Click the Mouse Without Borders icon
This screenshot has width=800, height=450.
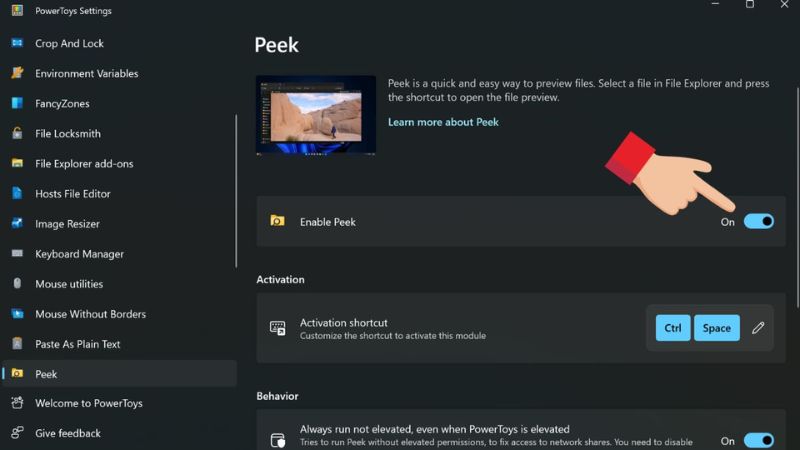[x=17, y=314]
